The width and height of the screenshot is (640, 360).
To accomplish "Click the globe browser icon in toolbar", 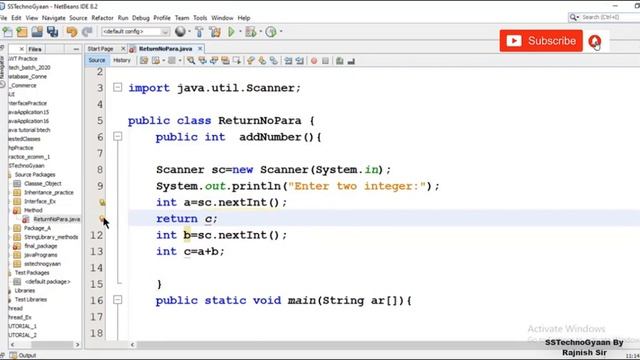I will pos(180,31).
